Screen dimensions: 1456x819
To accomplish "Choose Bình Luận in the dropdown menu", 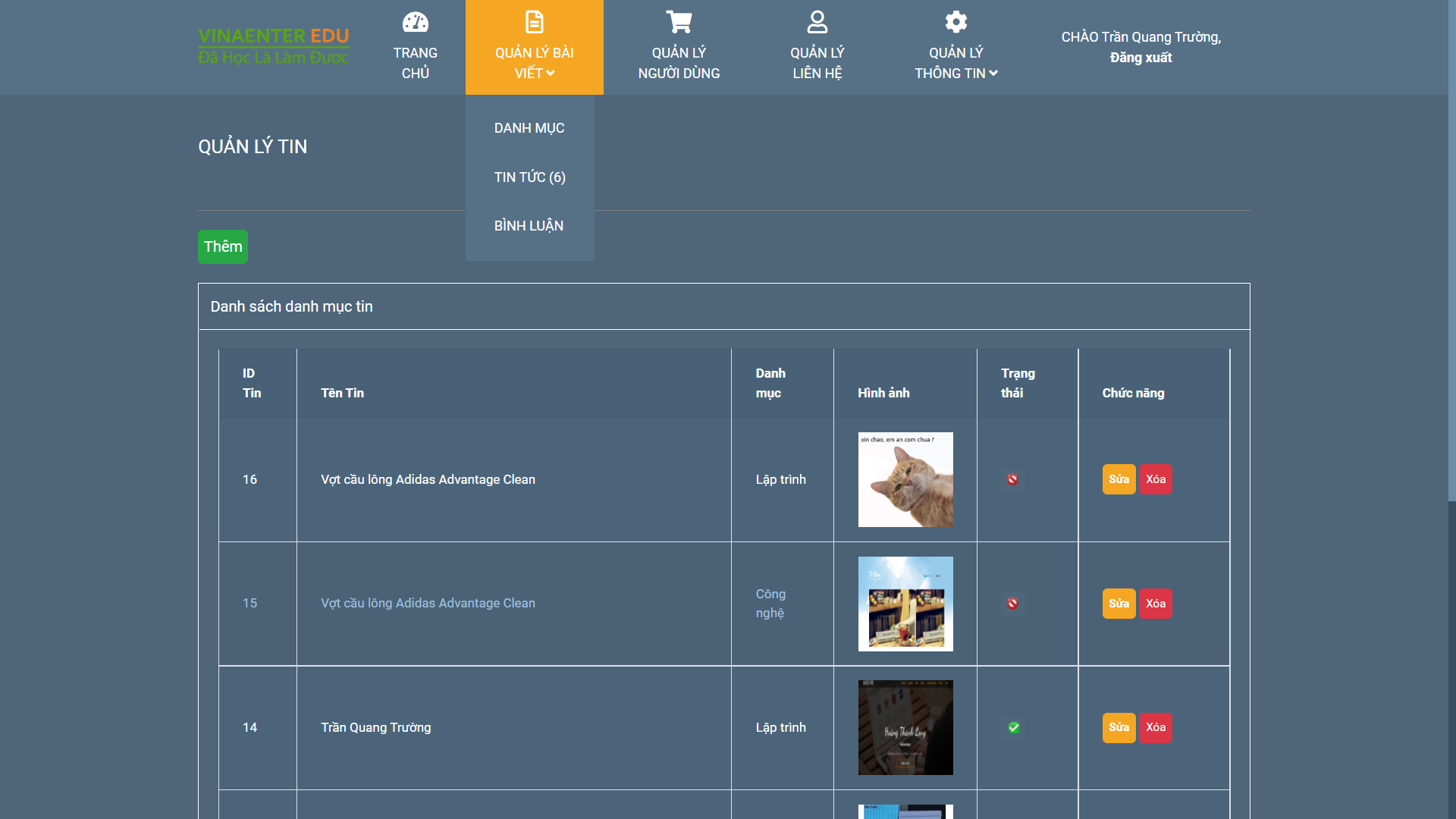I will (x=529, y=226).
